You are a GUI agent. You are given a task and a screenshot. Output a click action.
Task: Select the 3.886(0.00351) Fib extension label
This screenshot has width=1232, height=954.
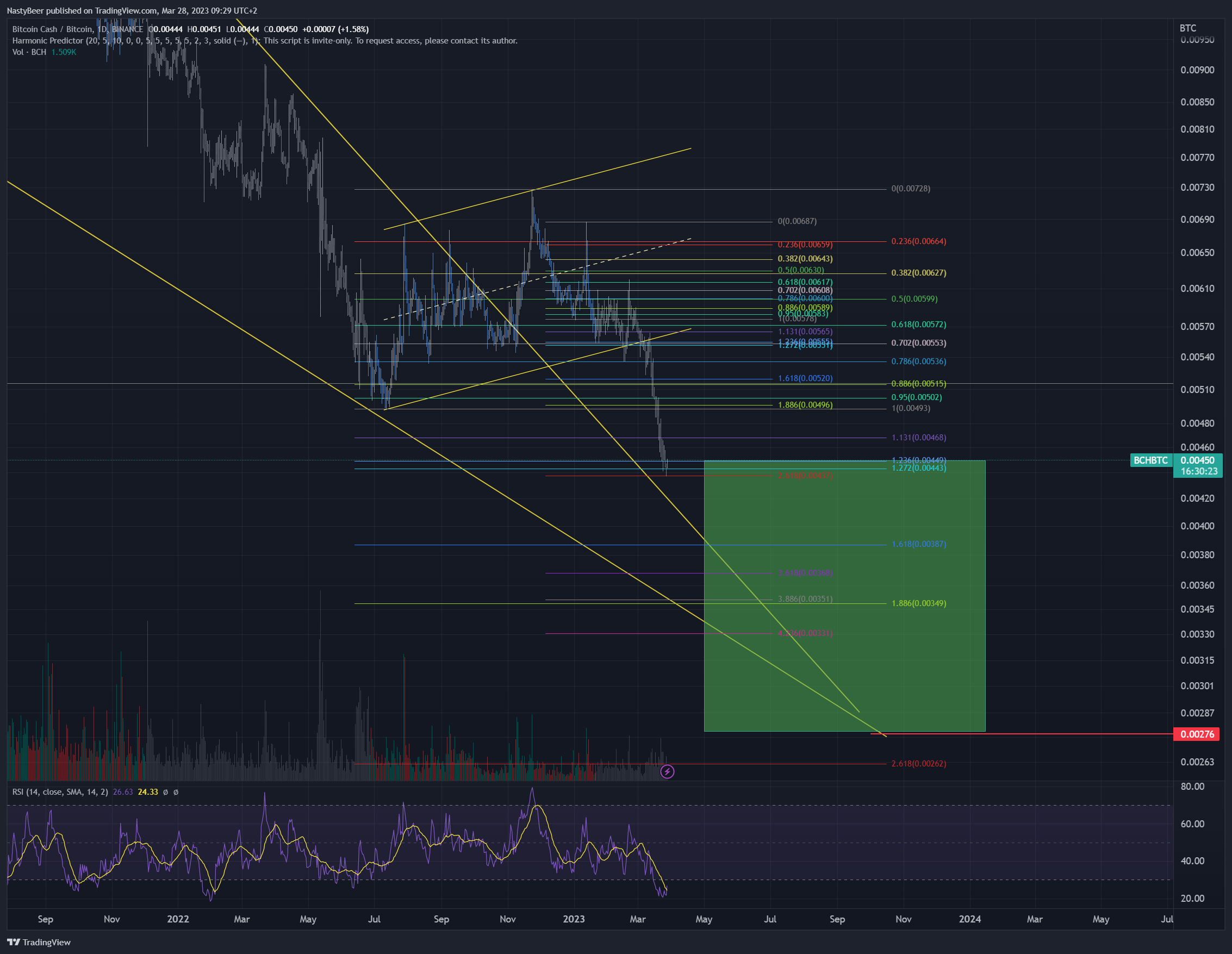(805, 599)
